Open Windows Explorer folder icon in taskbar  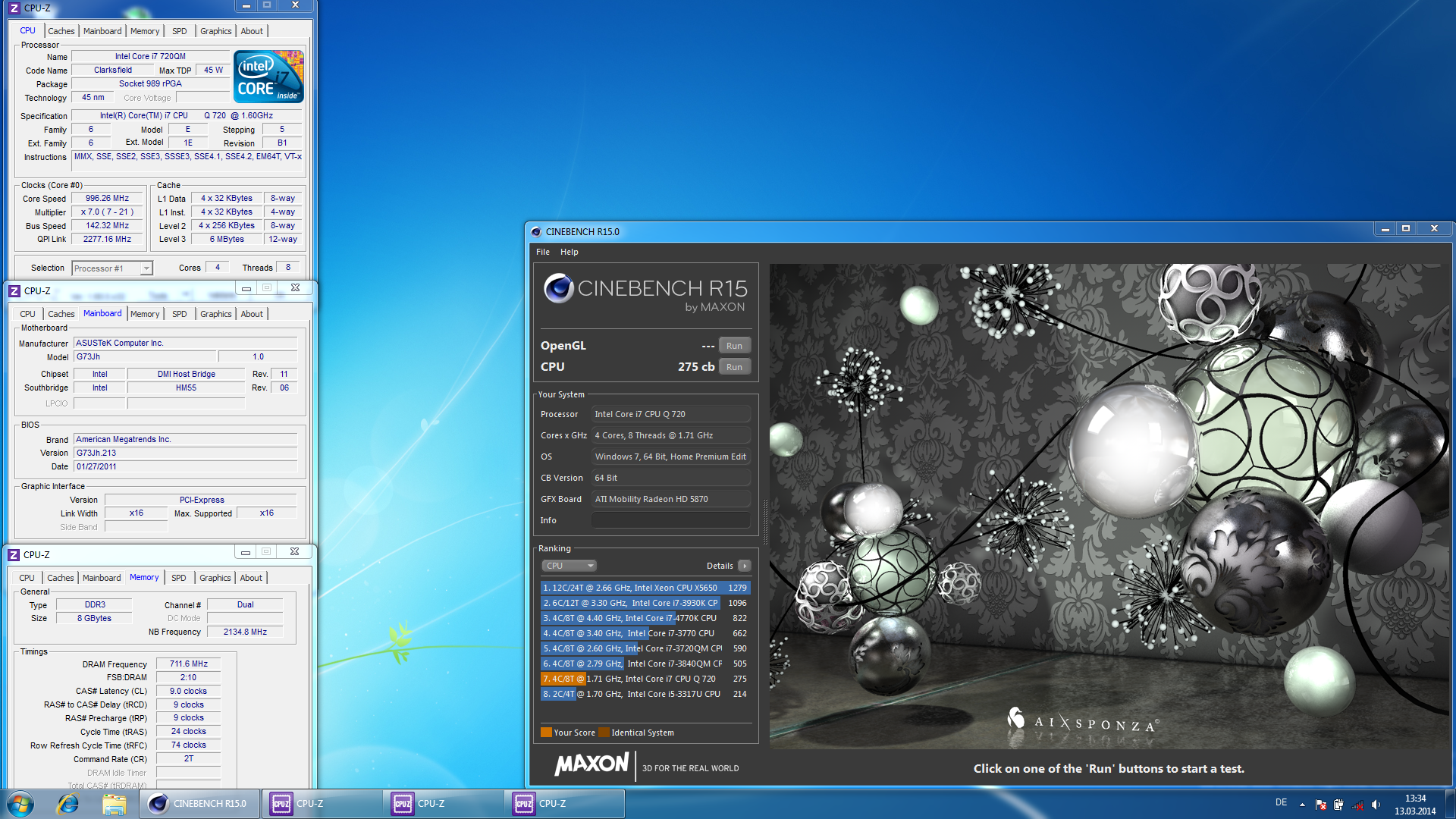pos(114,804)
